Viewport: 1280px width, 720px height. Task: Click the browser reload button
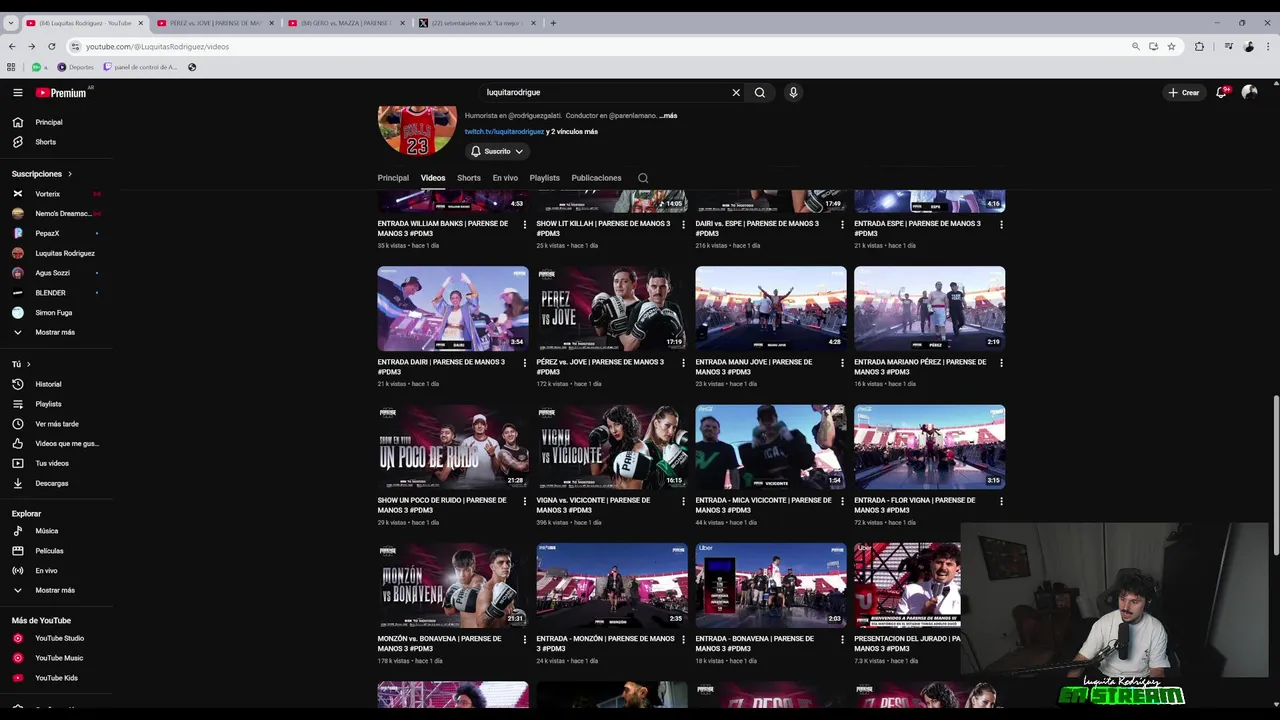52,46
